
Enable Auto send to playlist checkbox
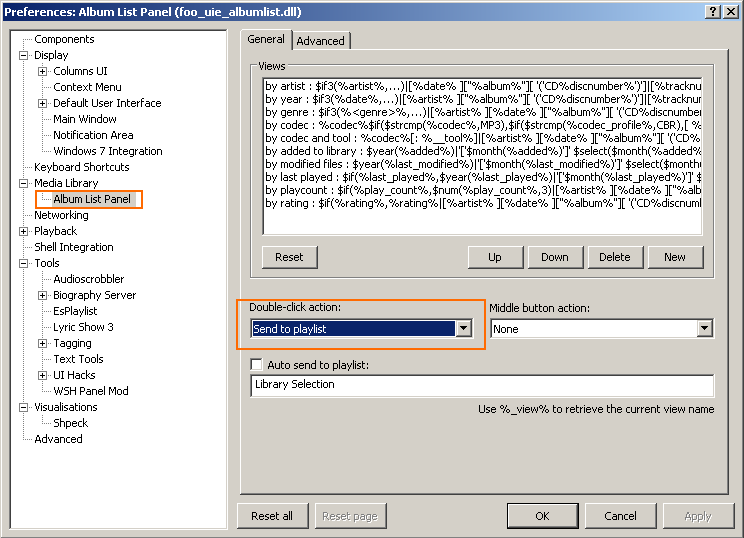click(x=257, y=365)
